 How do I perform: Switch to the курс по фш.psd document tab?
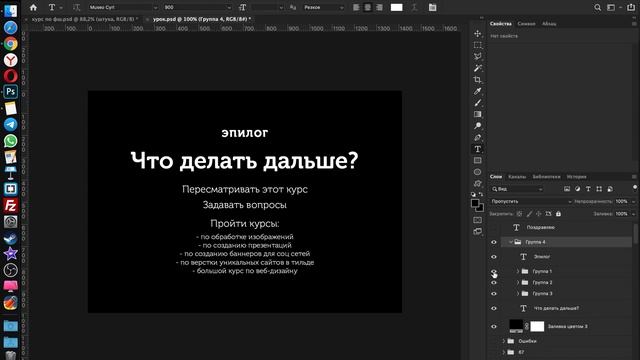[x=84, y=19]
